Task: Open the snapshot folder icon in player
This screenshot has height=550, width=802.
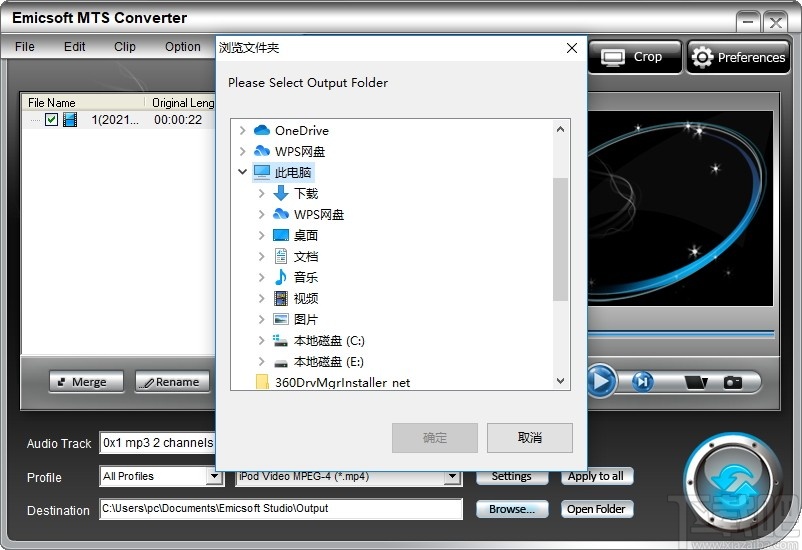Action: click(x=696, y=382)
